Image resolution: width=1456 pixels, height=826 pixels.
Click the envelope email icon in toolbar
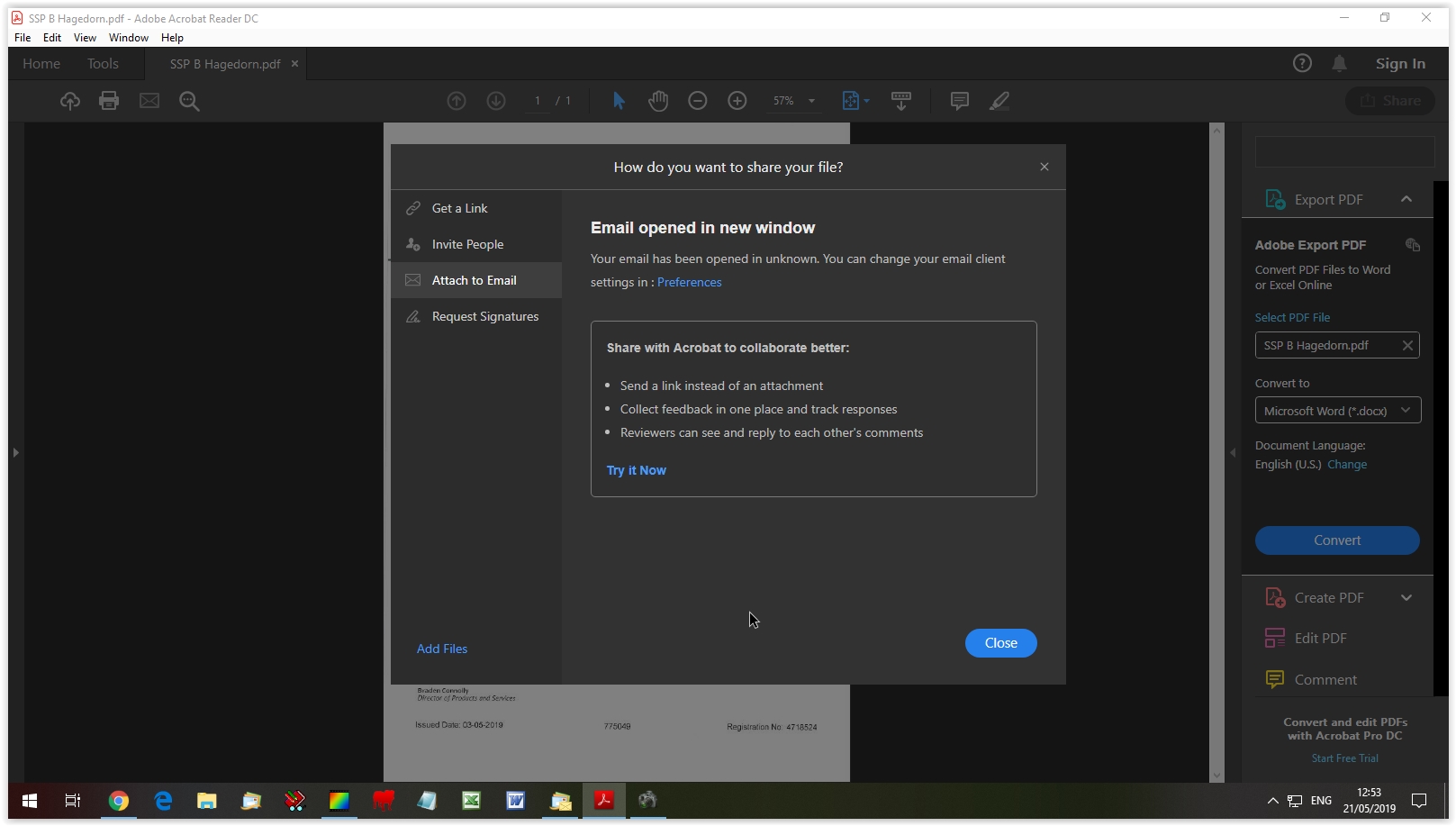[x=149, y=101]
